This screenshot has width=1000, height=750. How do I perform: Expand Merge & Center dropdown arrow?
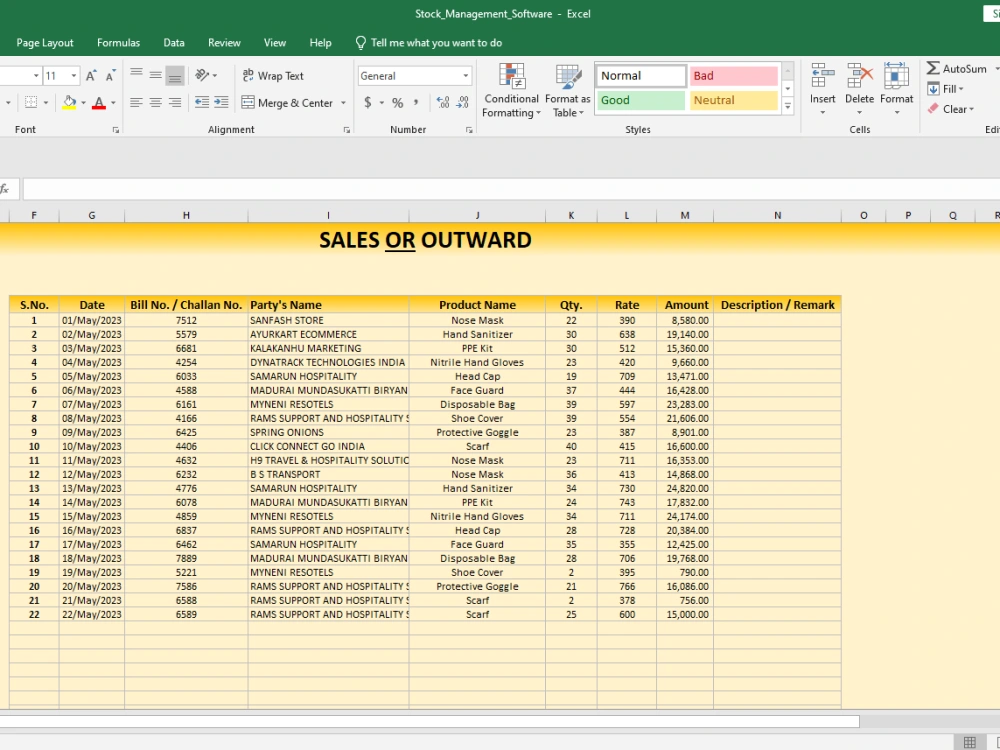click(344, 103)
